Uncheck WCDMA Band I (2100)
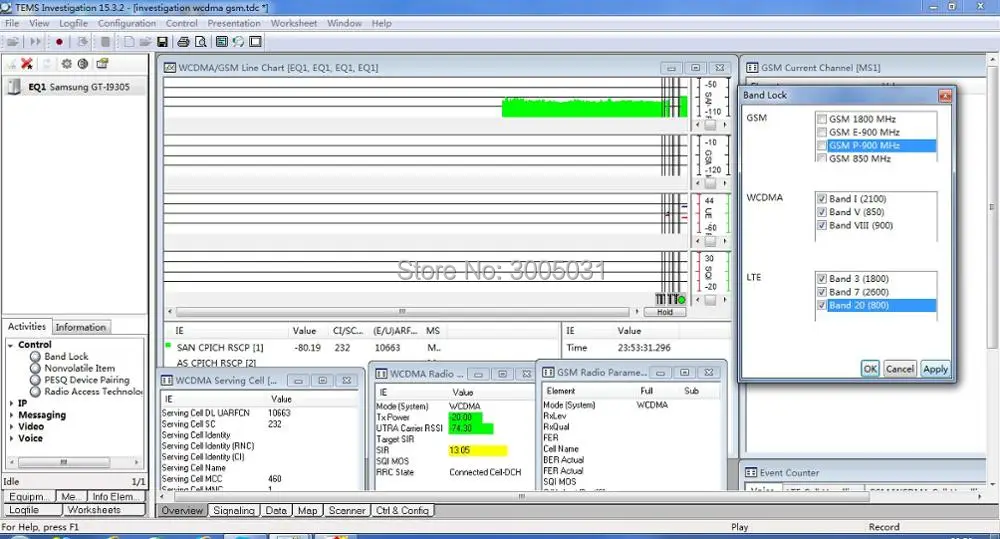This screenshot has height=539, width=1000. [822, 199]
